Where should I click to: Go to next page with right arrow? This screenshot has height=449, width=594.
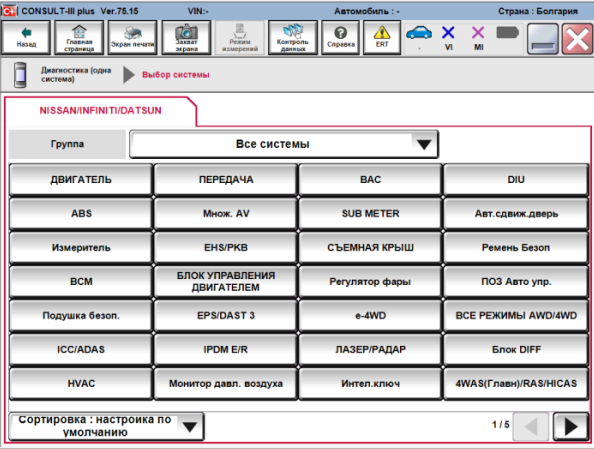tap(571, 426)
